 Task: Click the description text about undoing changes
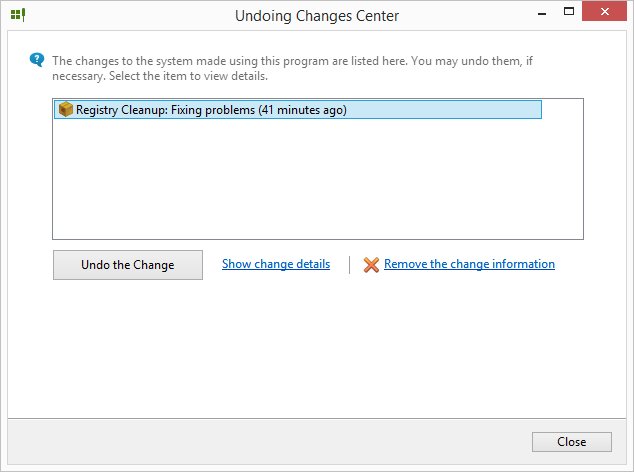point(290,68)
